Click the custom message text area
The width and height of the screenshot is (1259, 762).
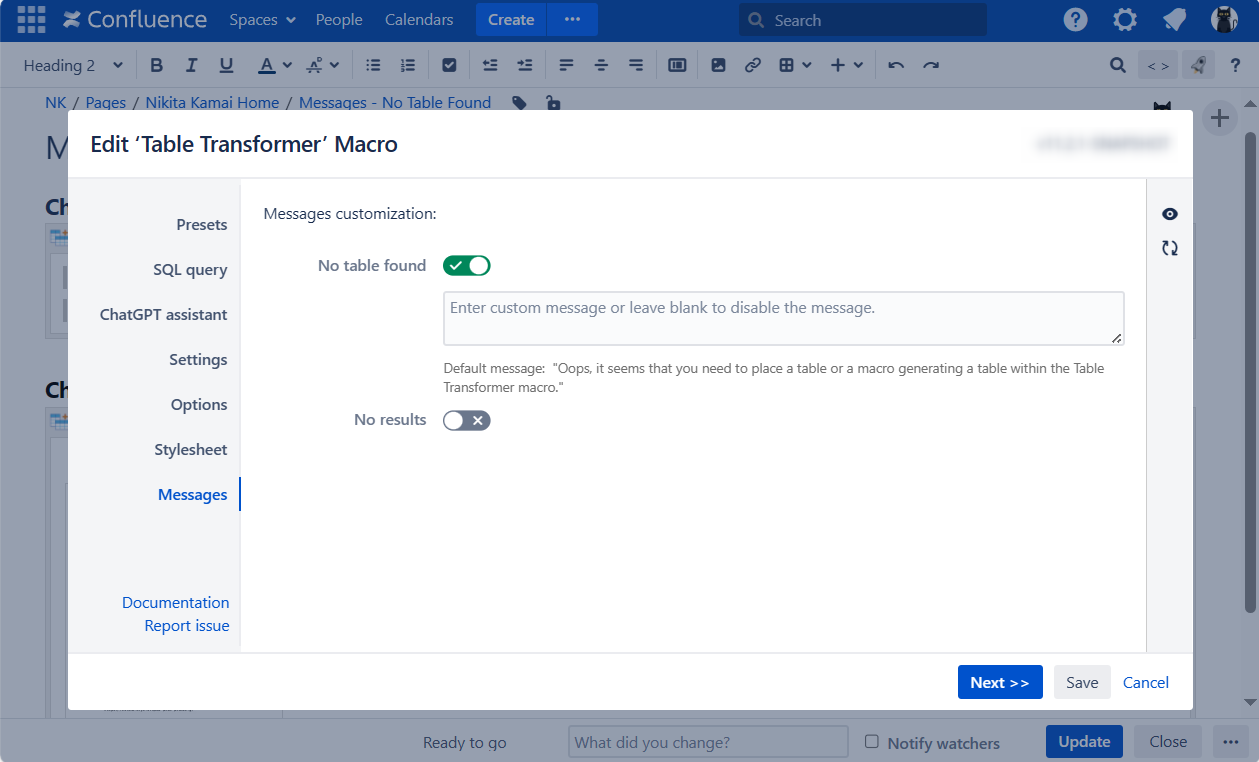[783, 318]
